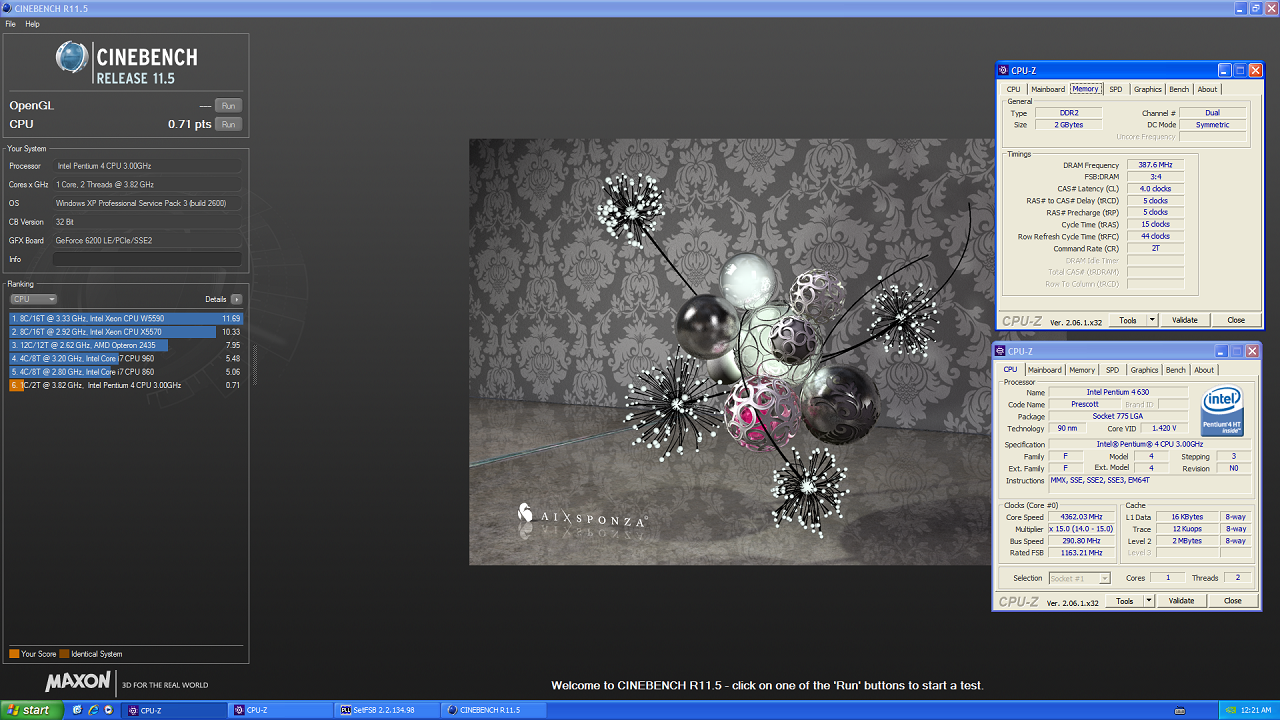Viewport: 1280px width, 720px height.
Task: Open Tools dropdown arrow in lower CPU-Z window
Action: tap(1150, 601)
